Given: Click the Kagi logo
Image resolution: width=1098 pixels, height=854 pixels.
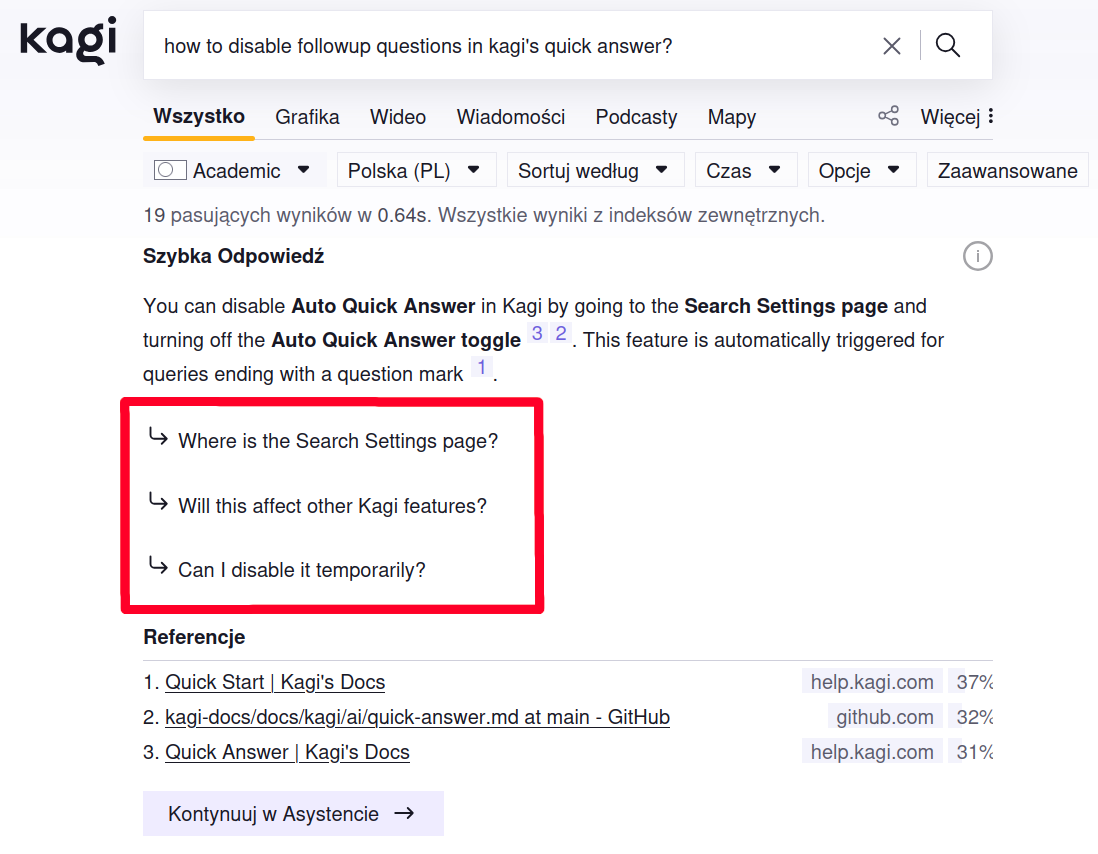Looking at the screenshot, I should click(x=68, y=41).
